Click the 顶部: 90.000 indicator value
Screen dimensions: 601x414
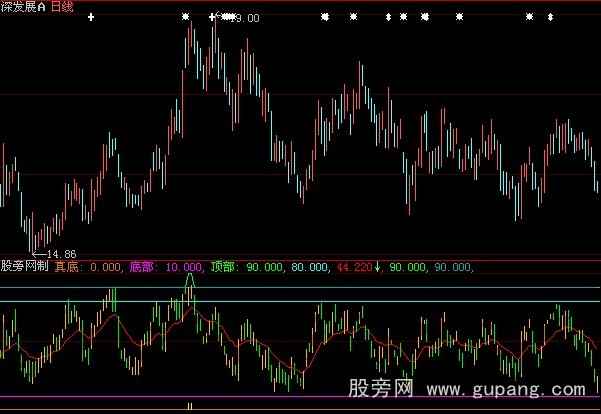pyautogui.click(x=246, y=268)
